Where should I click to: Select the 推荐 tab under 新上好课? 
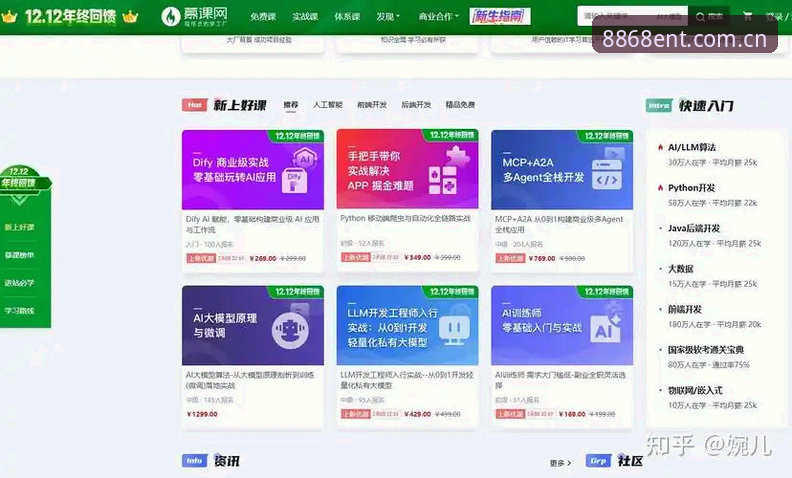tap(290, 105)
